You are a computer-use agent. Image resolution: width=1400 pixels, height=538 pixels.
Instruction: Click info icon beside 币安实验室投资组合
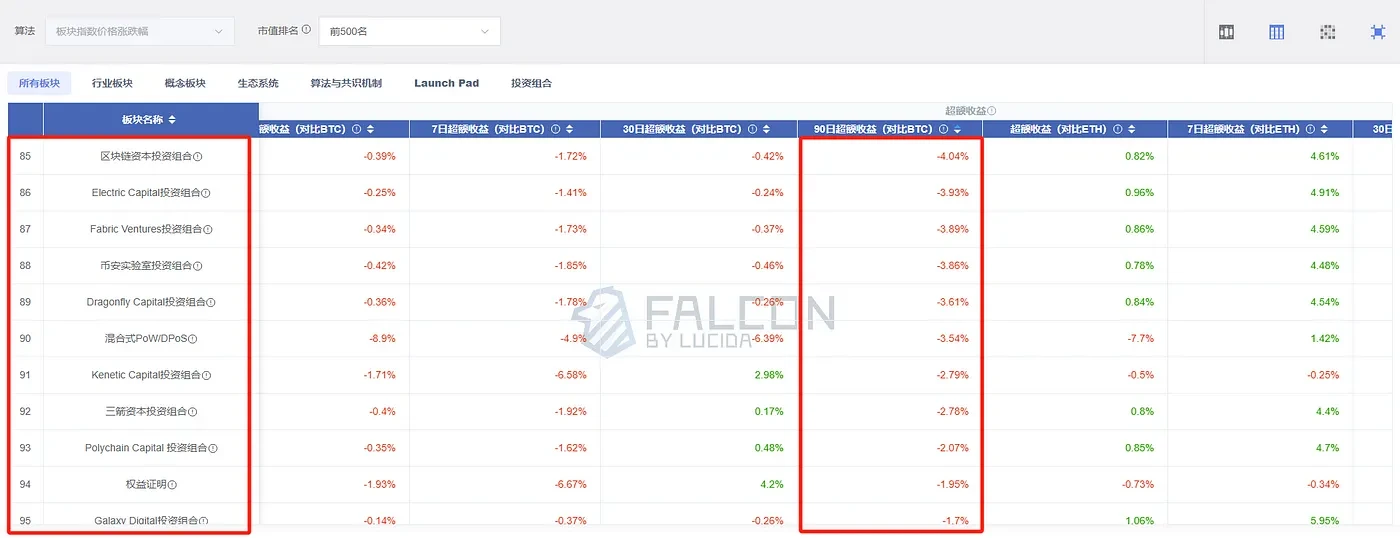198,266
